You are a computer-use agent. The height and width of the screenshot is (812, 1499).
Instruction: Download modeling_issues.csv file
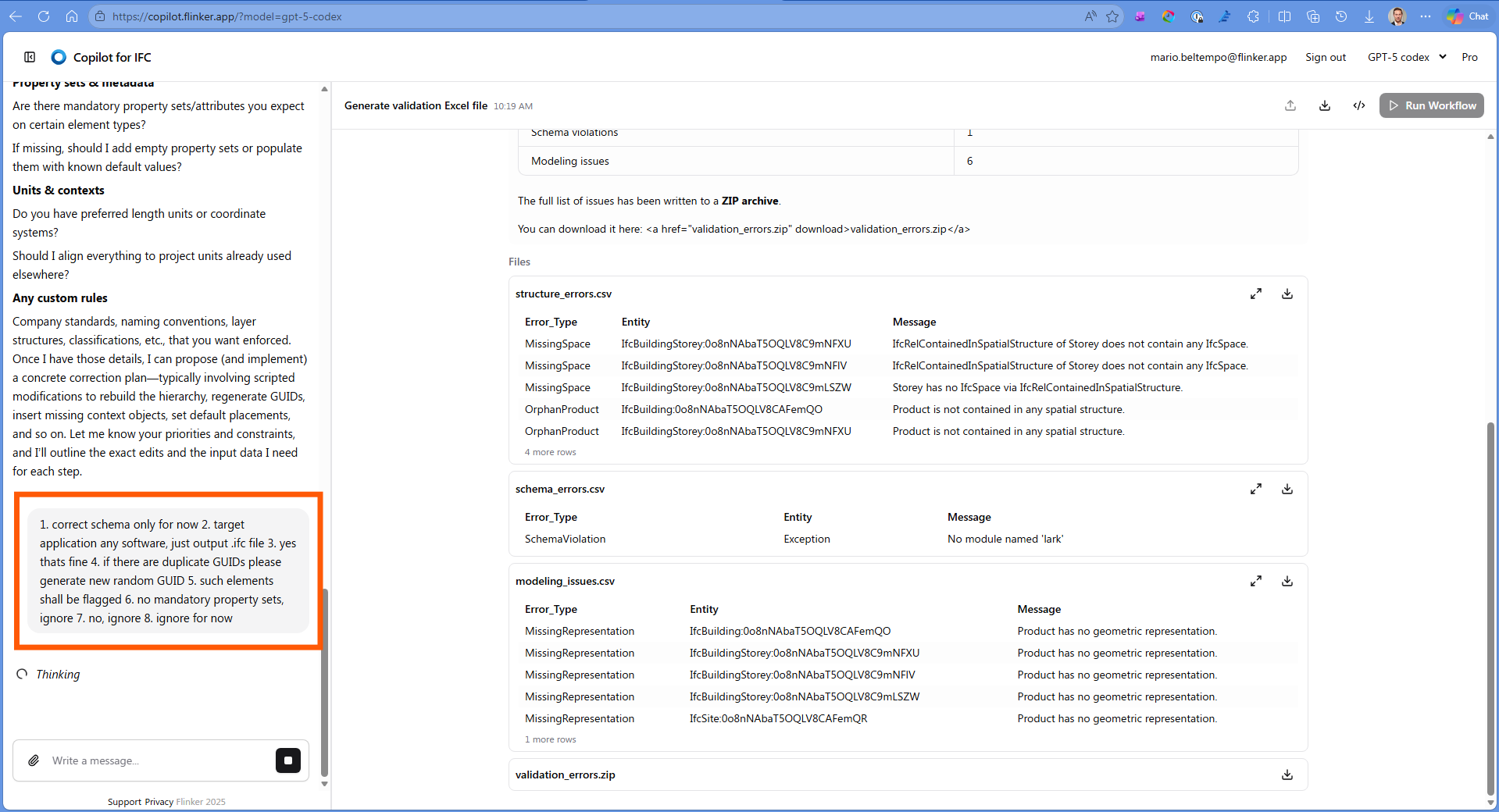(1287, 582)
